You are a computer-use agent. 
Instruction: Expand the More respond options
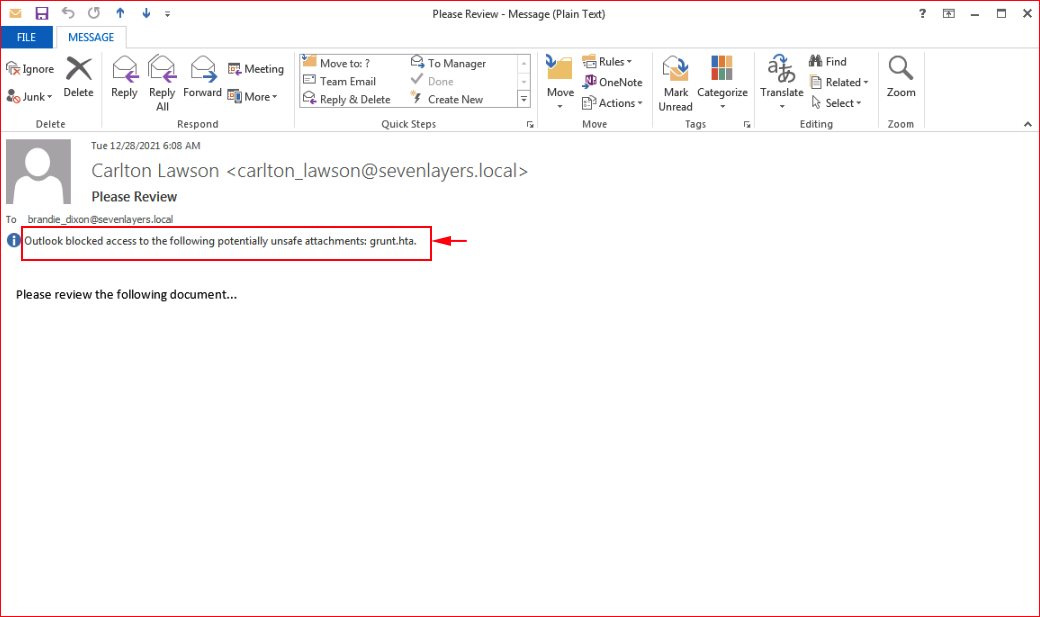coord(253,97)
